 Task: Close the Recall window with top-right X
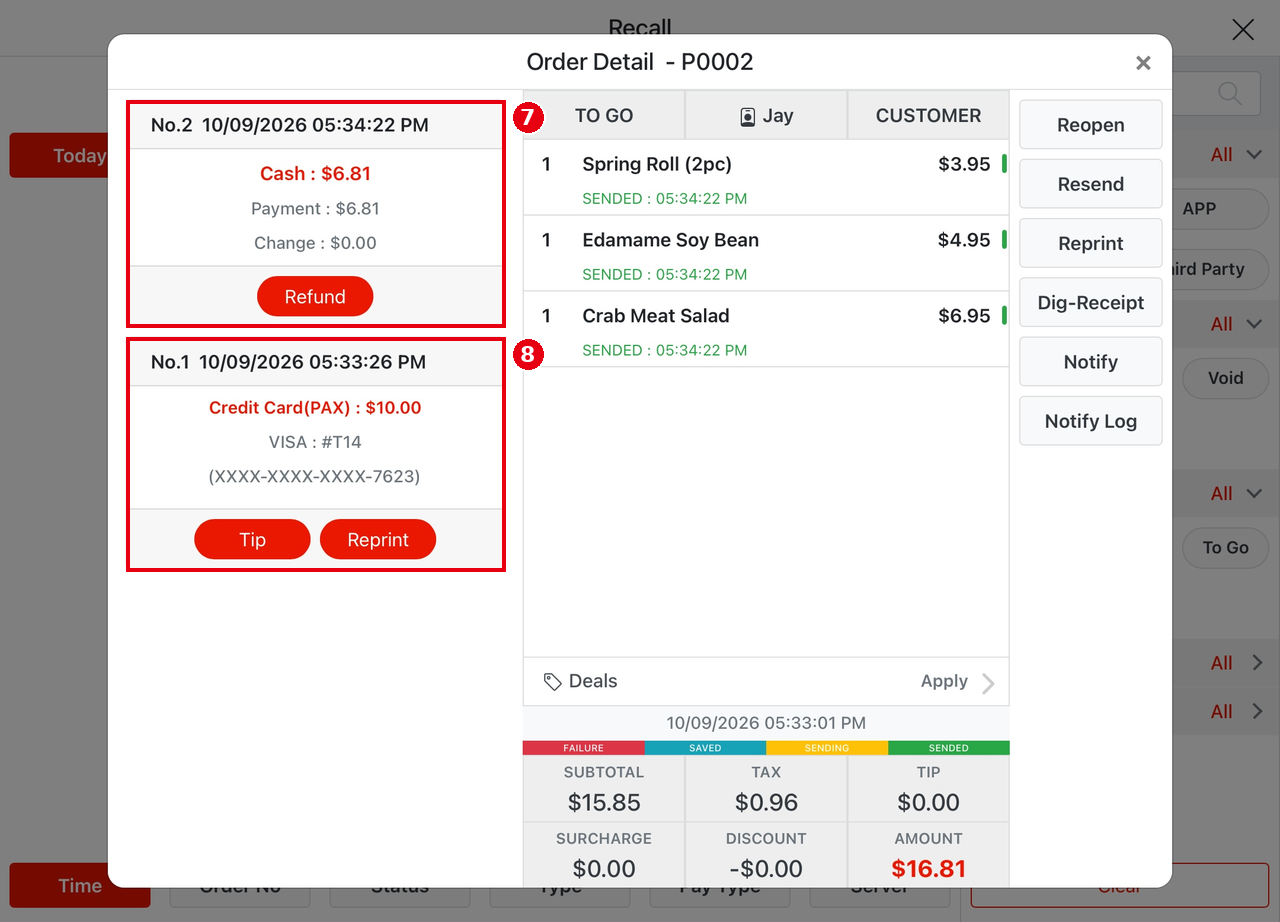[1243, 30]
